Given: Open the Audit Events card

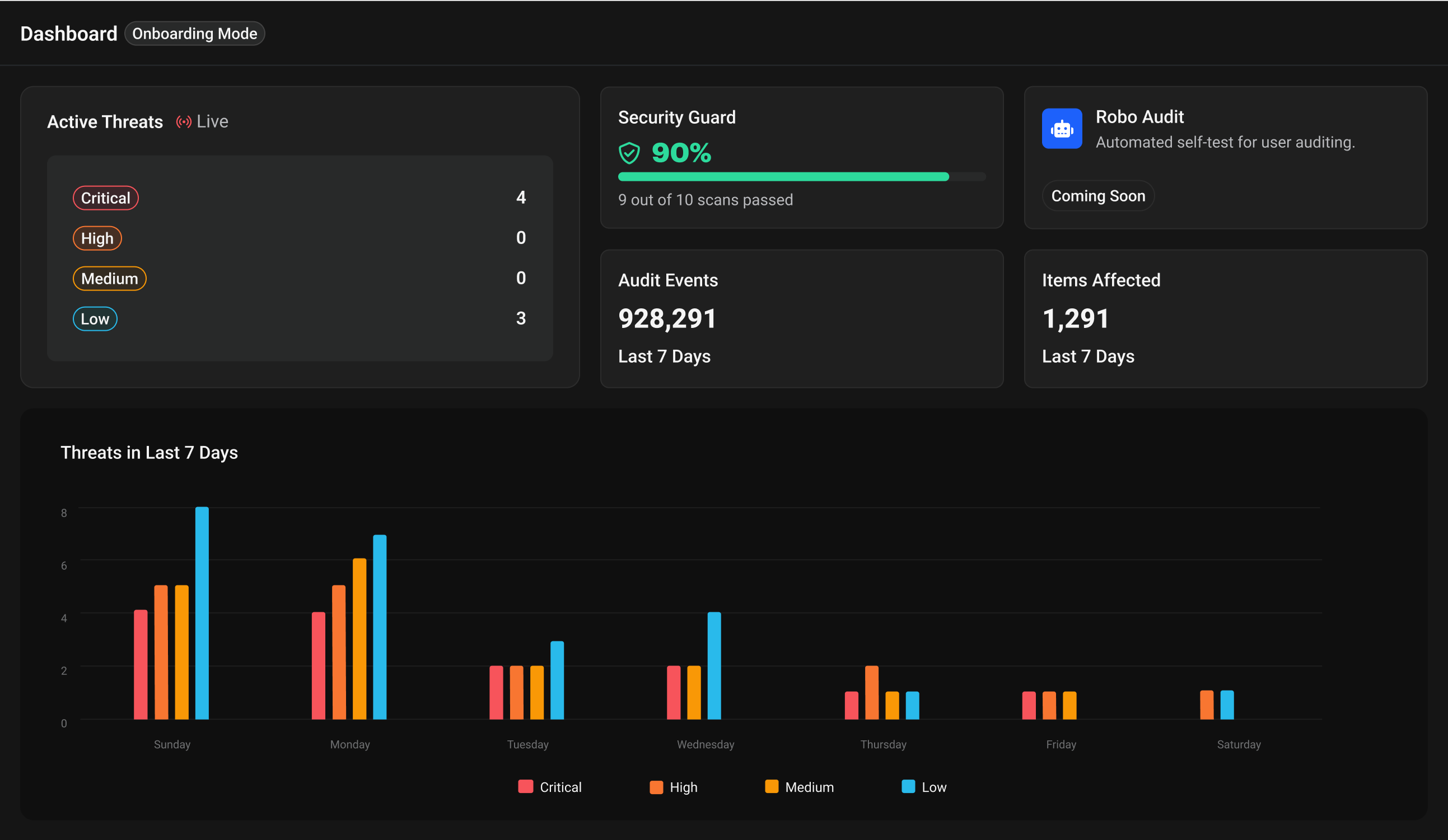Looking at the screenshot, I should point(801,318).
